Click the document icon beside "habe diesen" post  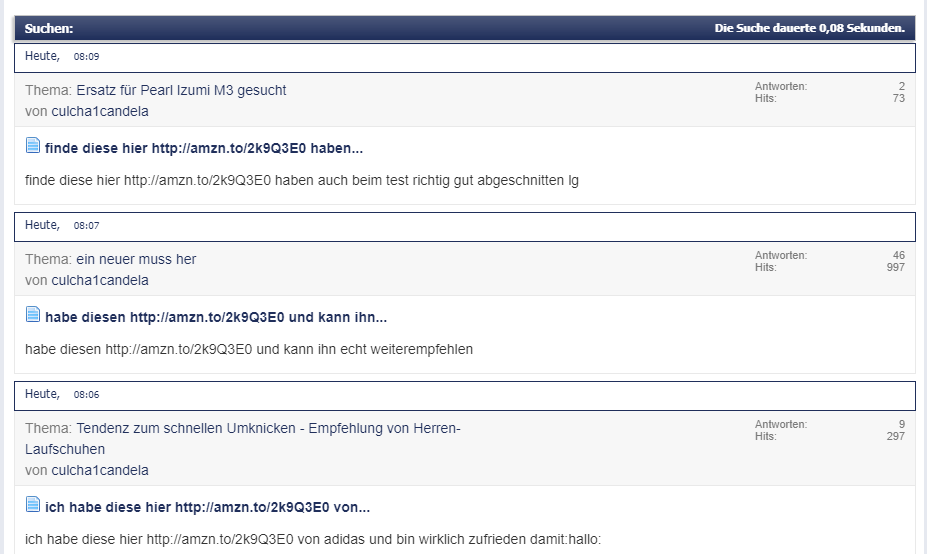click(33, 316)
